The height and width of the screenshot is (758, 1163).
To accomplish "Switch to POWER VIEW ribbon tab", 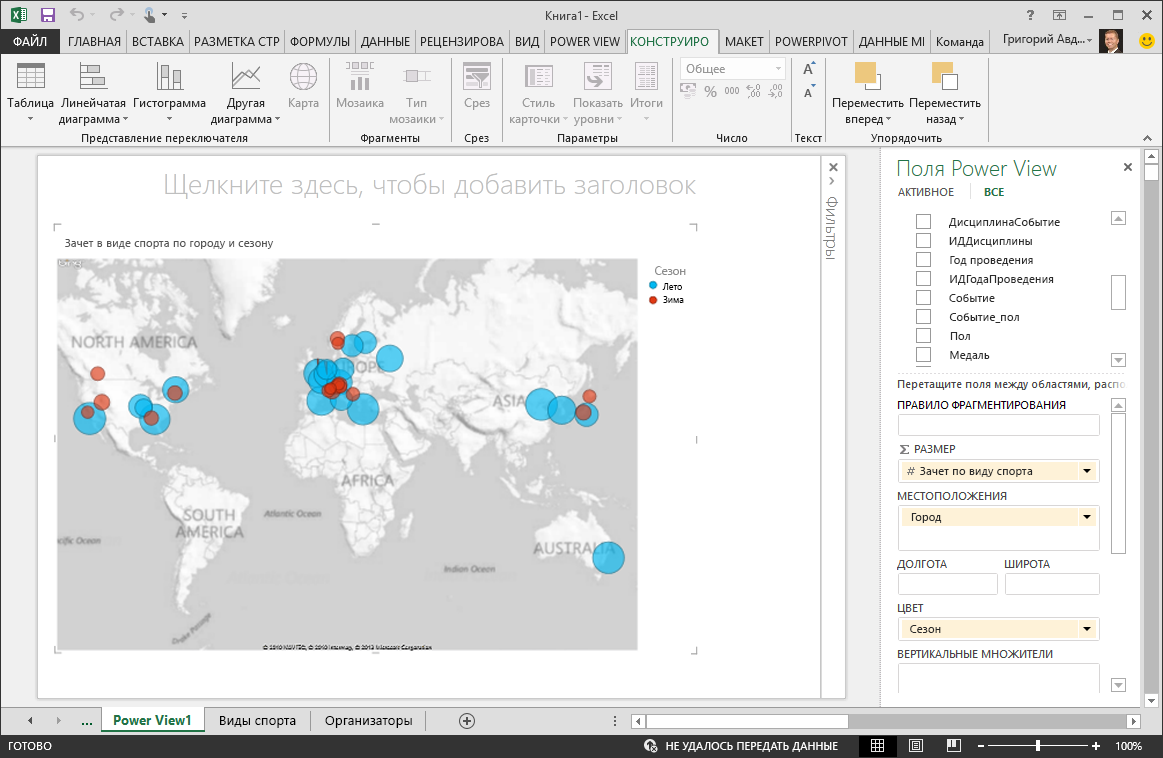I will click(584, 42).
